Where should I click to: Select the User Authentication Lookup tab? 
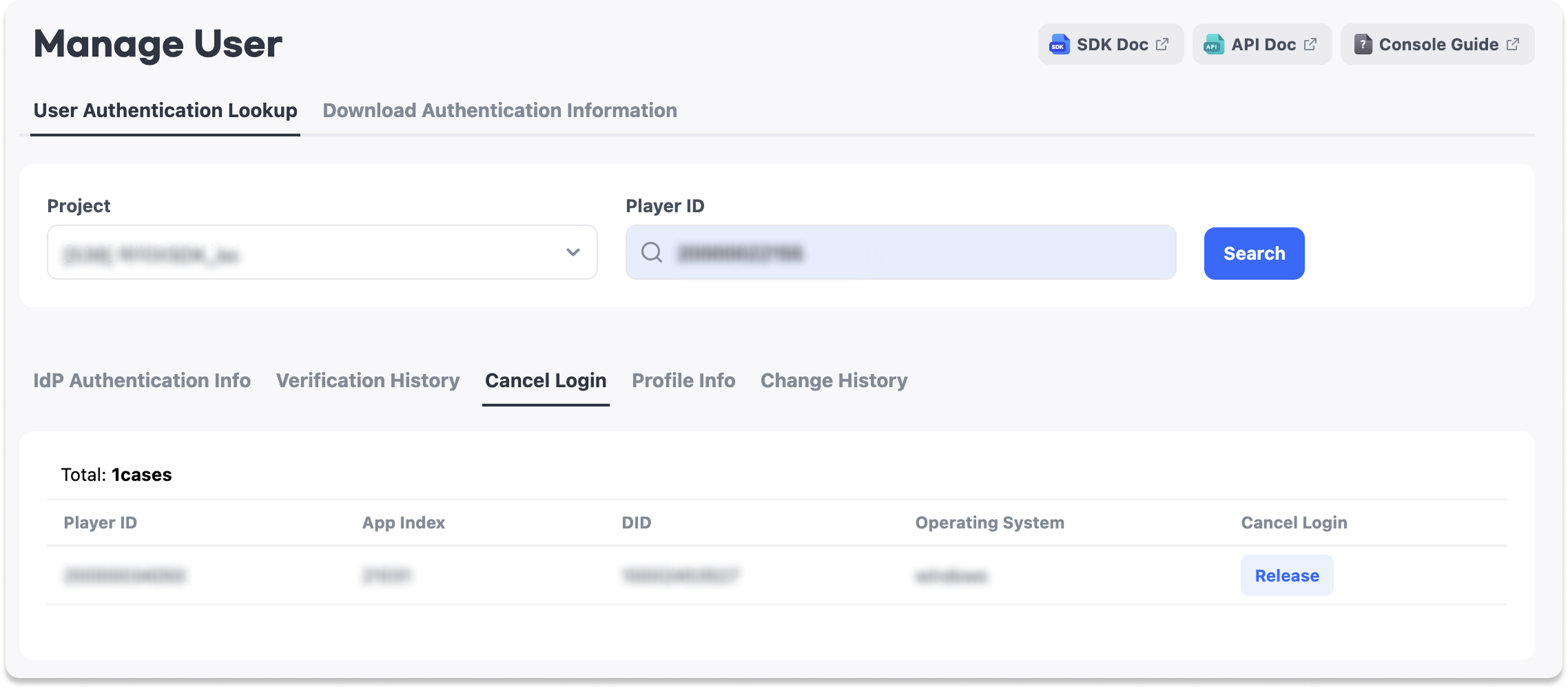pyautogui.click(x=165, y=110)
